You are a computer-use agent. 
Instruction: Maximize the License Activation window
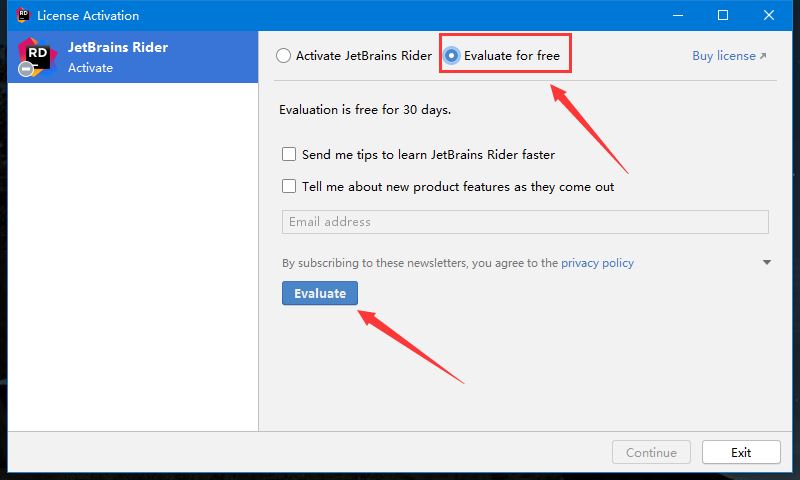click(722, 15)
